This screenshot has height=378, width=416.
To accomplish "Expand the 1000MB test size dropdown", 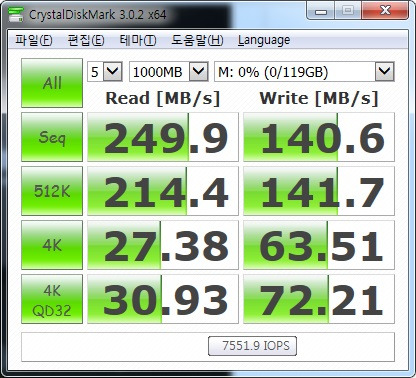I will coord(199,71).
